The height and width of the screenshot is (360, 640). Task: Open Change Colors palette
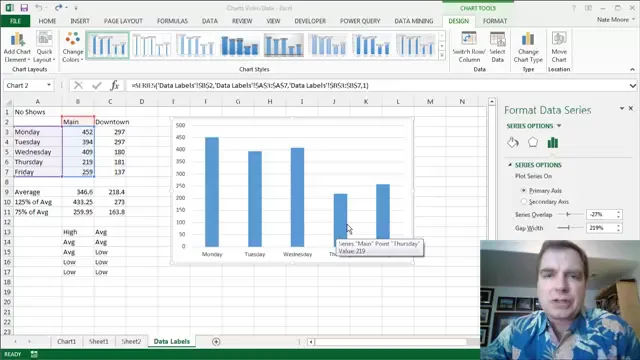click(x=73, y=47)
